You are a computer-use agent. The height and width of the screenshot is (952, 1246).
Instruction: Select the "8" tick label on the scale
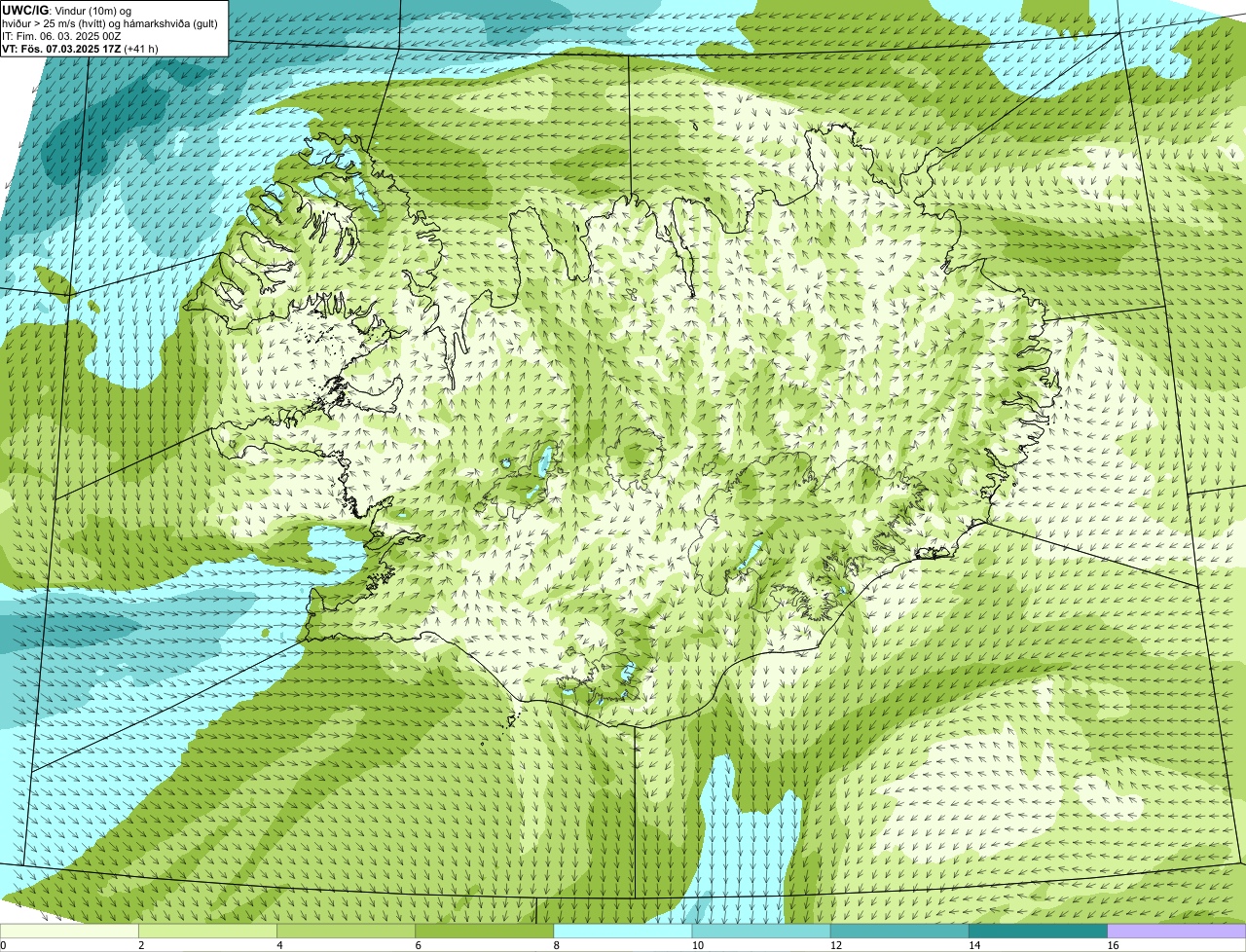pyautogui.click(x=557, y=945)
